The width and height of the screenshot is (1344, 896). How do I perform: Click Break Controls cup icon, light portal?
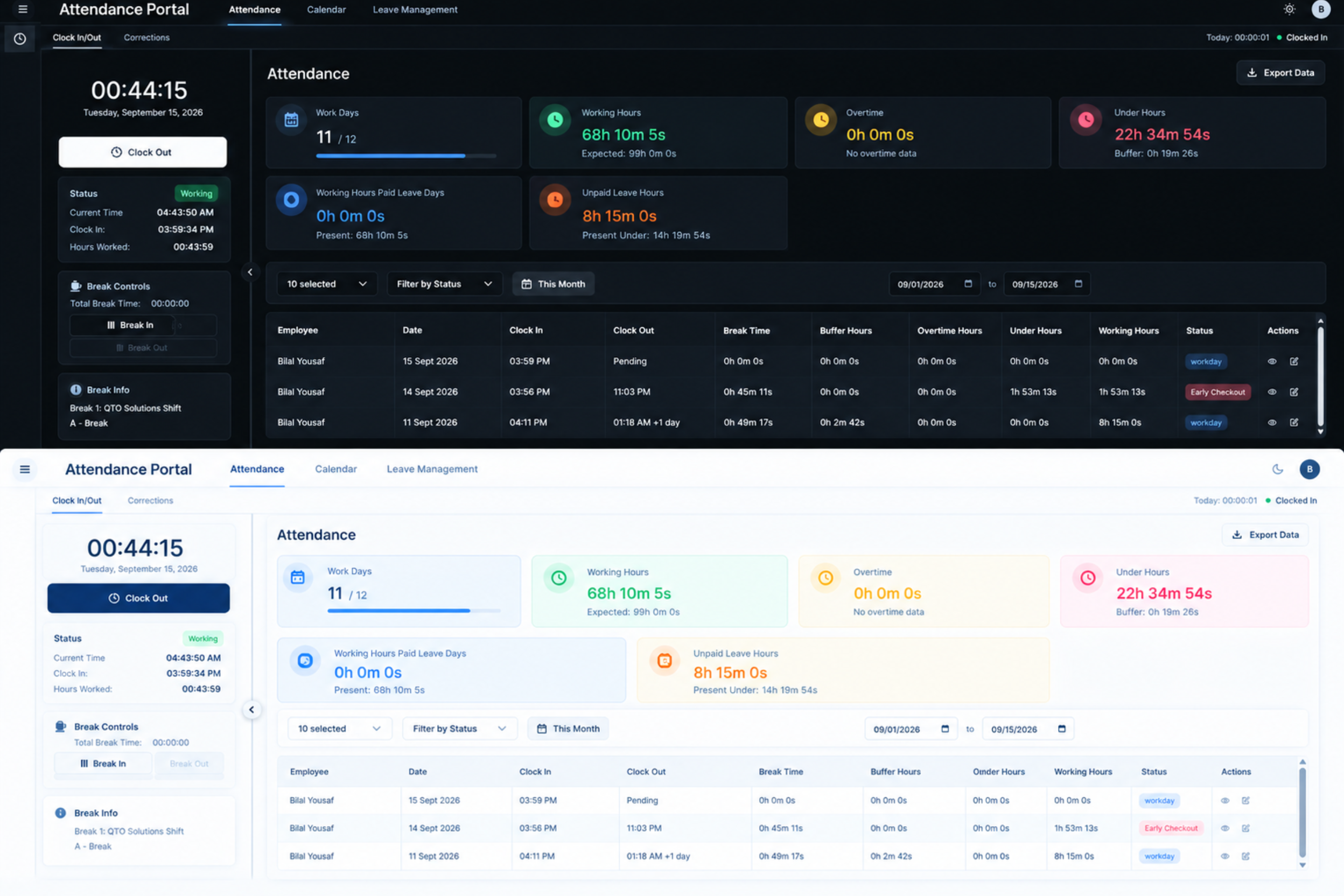pos(60,726)
